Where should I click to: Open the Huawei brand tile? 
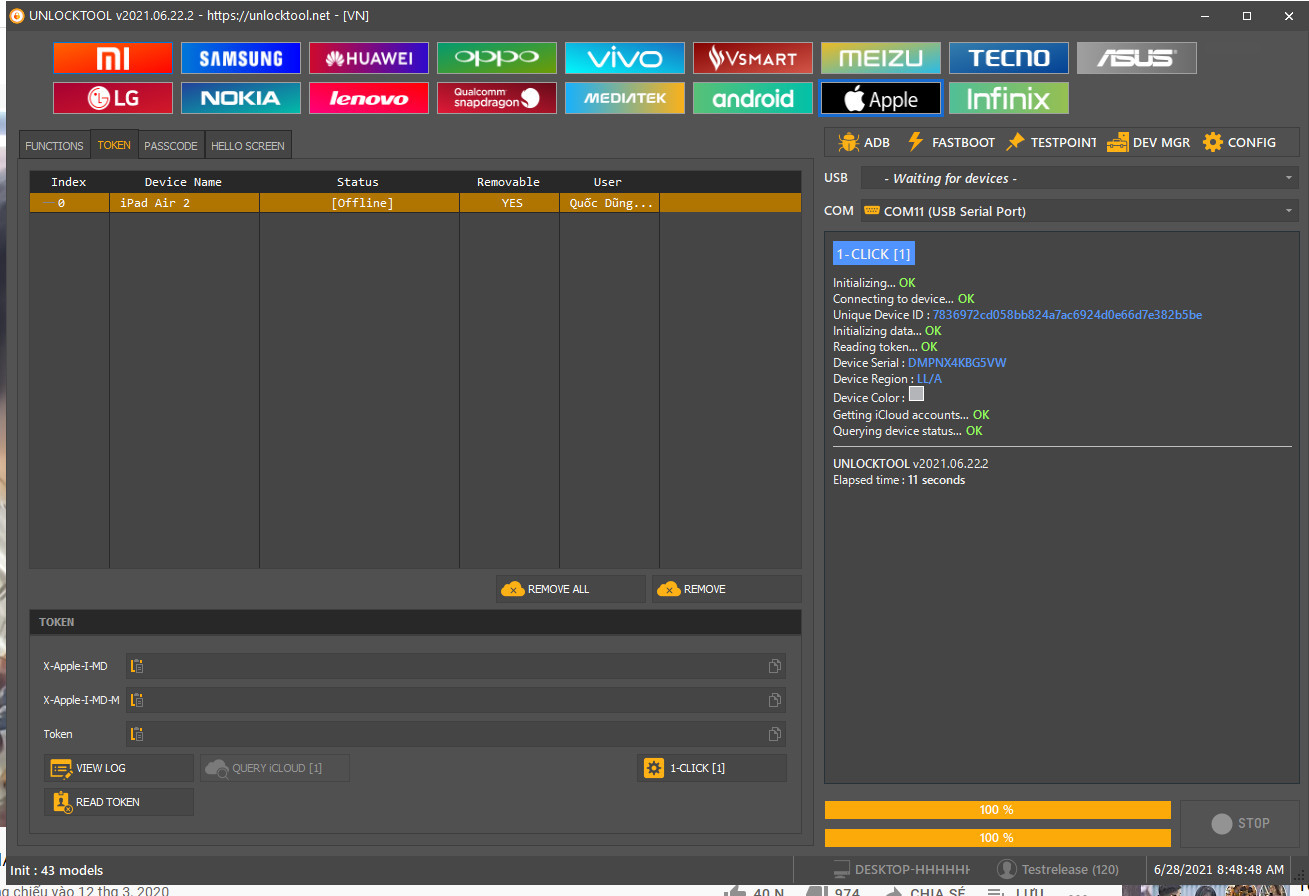pyautogui.click(x=369, y=58)
